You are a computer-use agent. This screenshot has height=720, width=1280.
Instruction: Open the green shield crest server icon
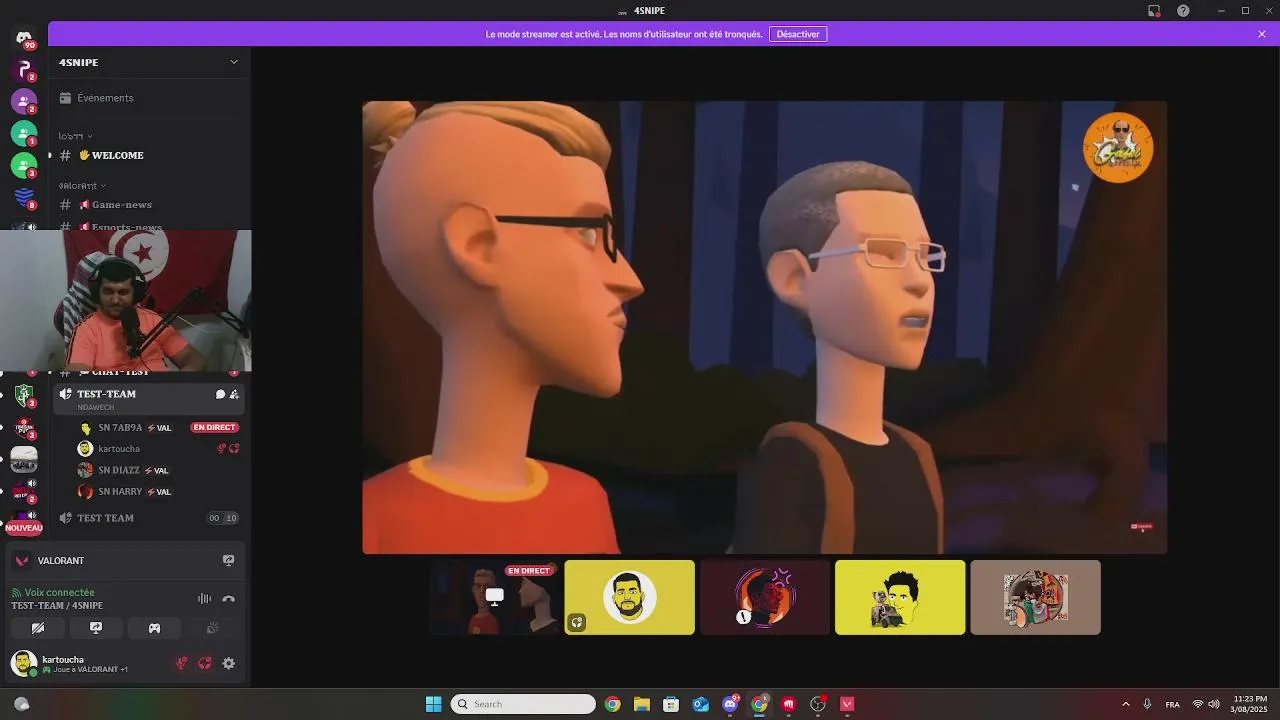click(x=24, y=395)
